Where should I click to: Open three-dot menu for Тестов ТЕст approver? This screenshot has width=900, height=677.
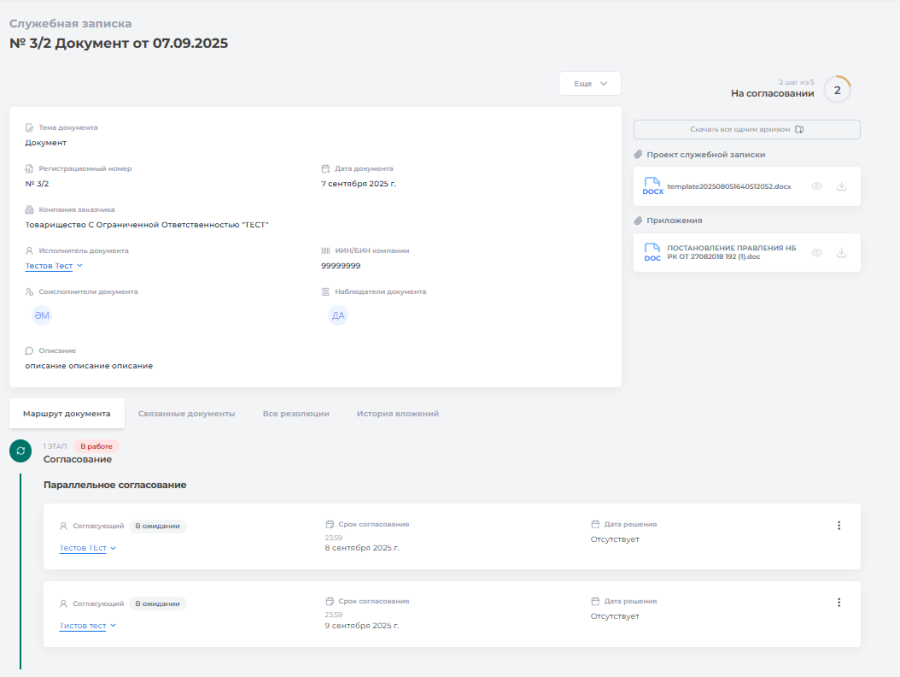pos(838,526)
